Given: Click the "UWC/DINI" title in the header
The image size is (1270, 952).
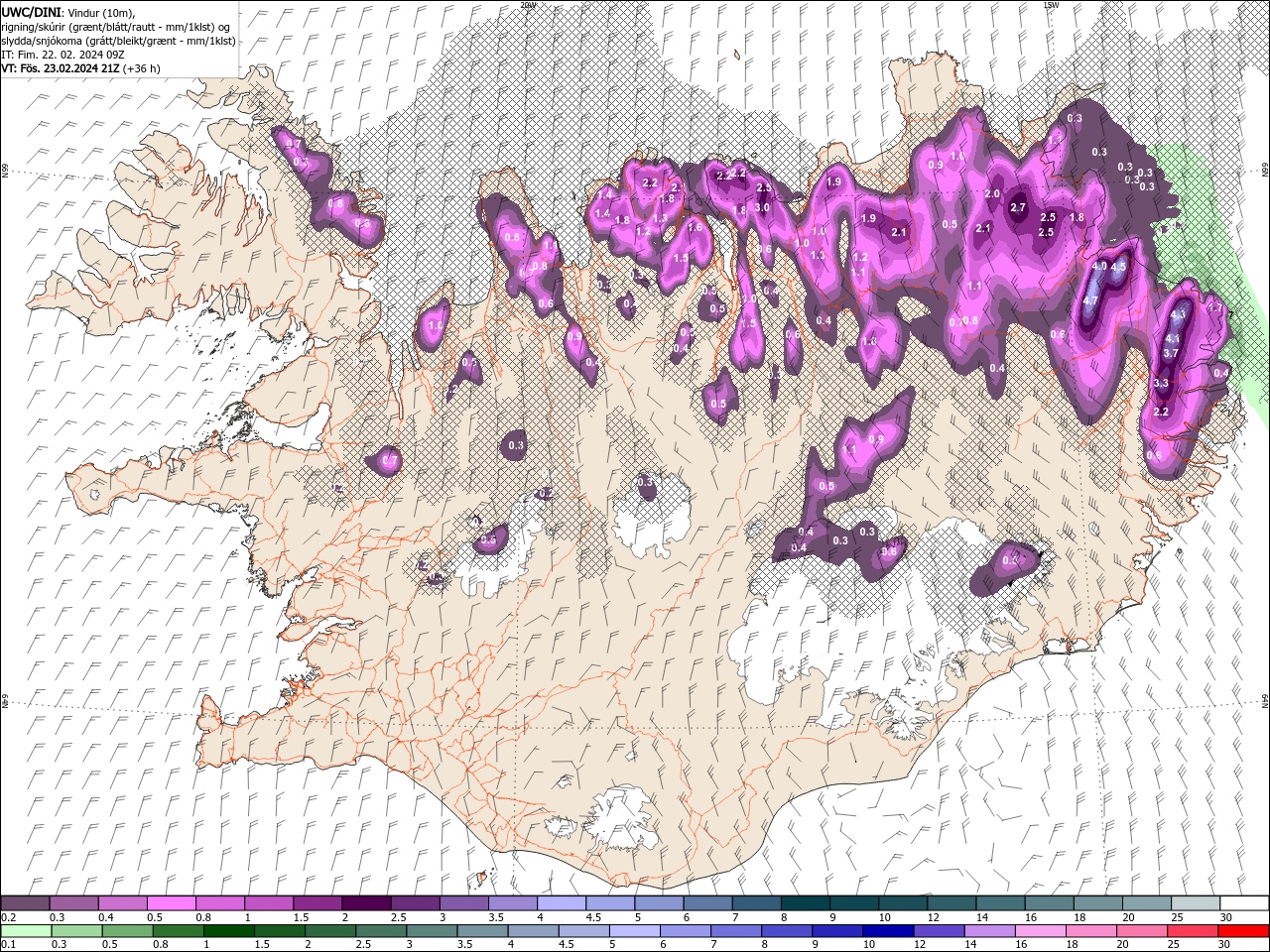Looking at the screenshot, I should [31, 12].
